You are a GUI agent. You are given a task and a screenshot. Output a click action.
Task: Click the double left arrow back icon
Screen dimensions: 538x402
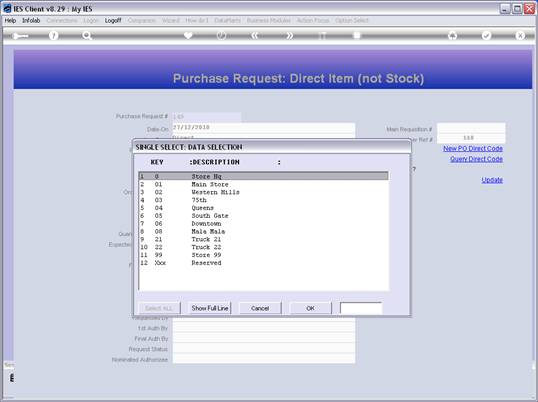(x=255, y=35)
